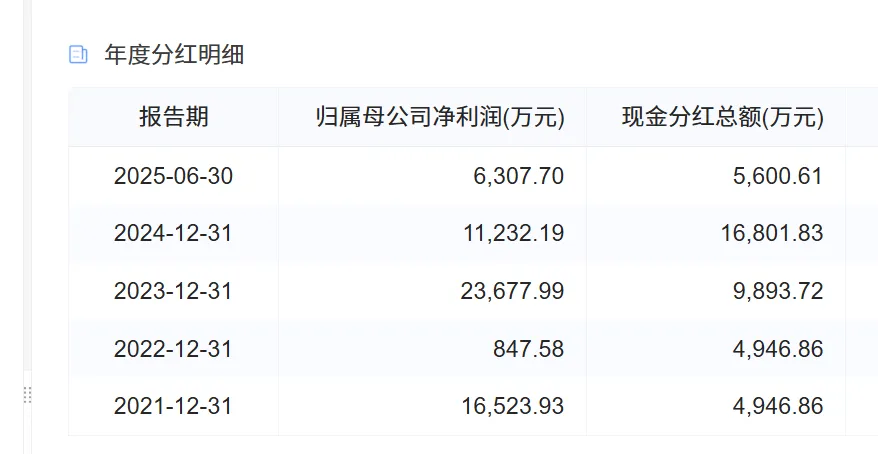This screenshot has width=878, height=454.
Task: Click the 2022 dividend total 4,946.86
Action: pyautogui.click(x=778, y=349)
